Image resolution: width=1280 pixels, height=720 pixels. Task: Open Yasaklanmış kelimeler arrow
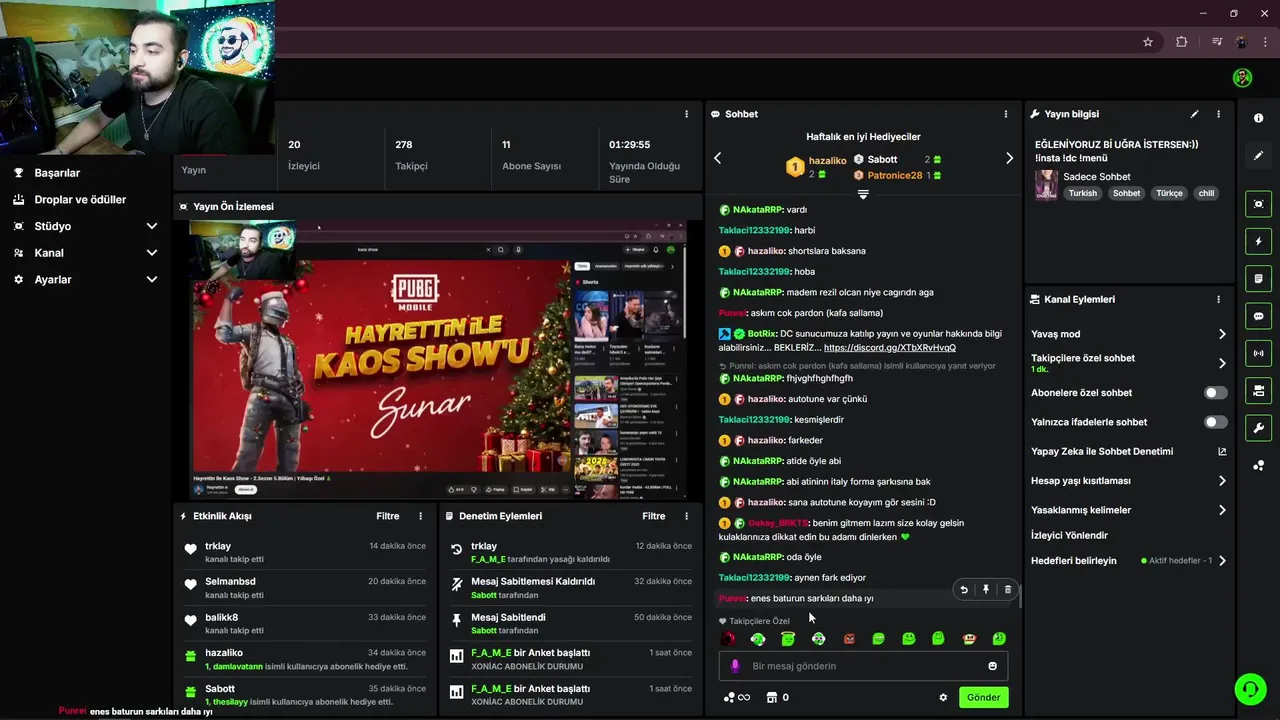[x=1222, y=510]
